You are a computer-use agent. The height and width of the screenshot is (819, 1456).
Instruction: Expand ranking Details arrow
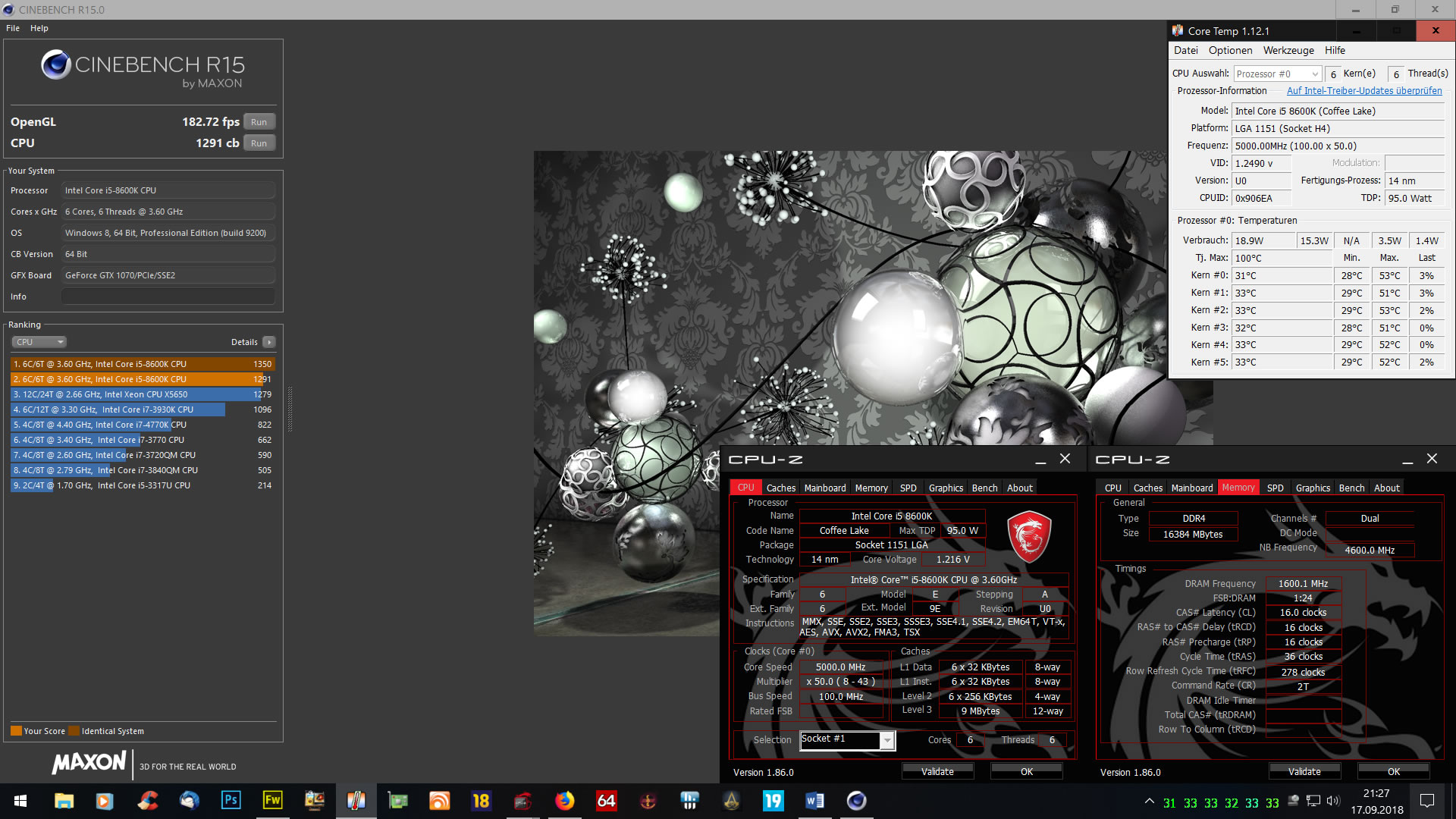pos(269,342)
